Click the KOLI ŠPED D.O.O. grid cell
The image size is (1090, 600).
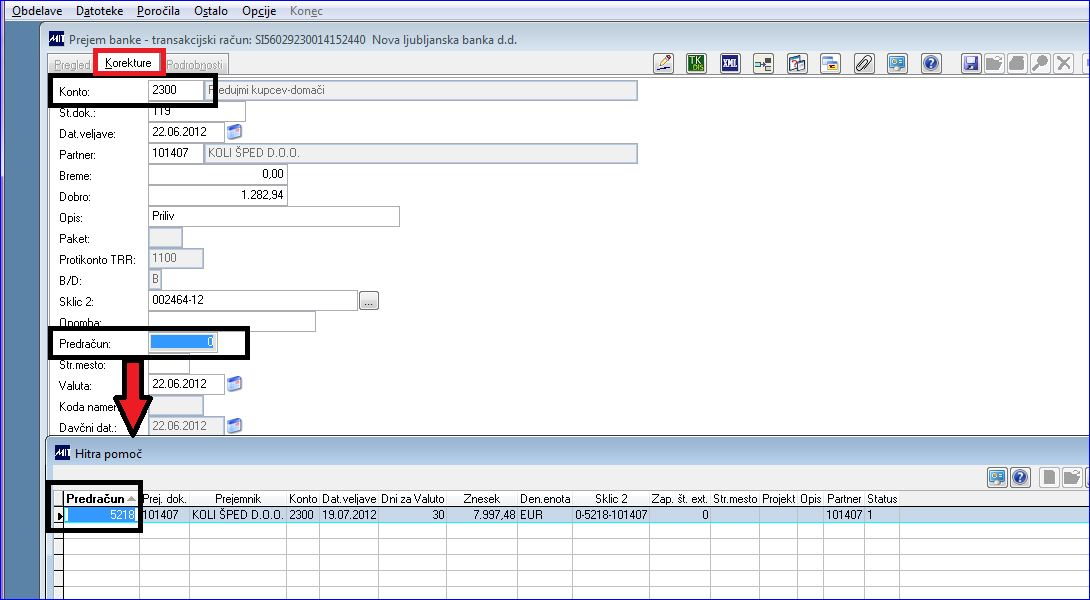point(238,515)
